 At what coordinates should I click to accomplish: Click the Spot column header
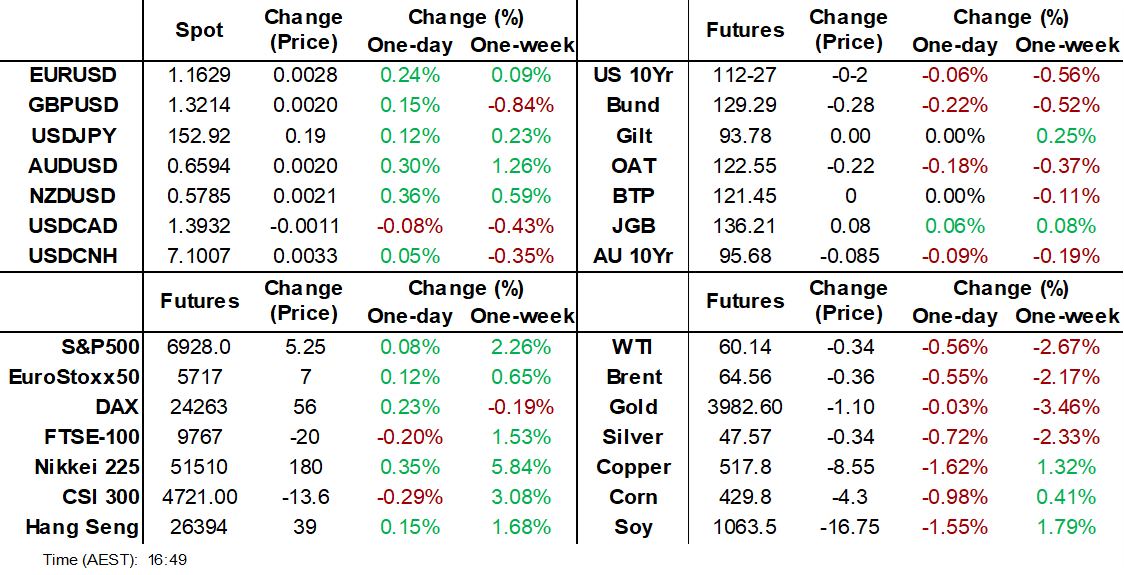coord(199,31)
